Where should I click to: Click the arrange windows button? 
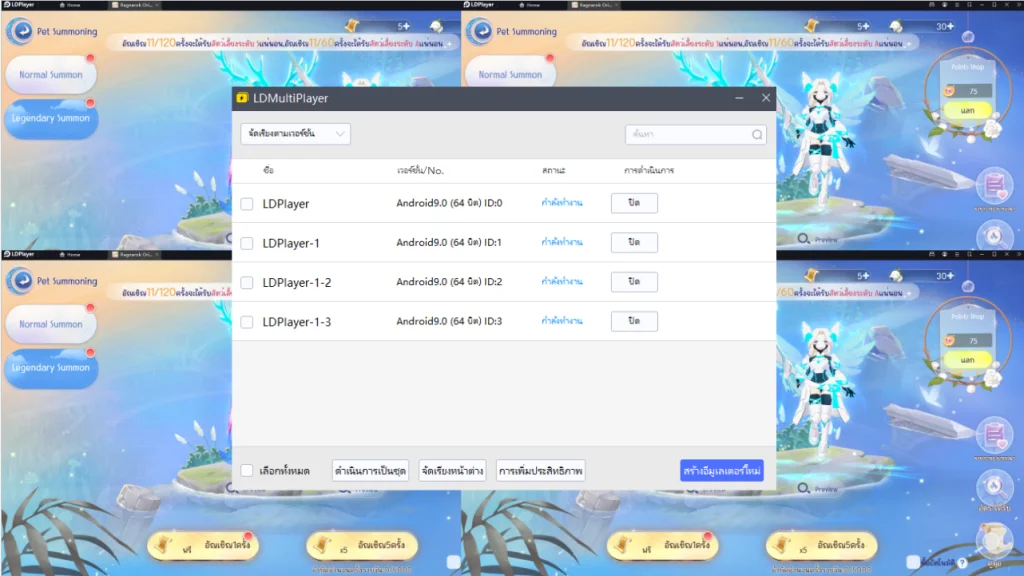[453, 470]
